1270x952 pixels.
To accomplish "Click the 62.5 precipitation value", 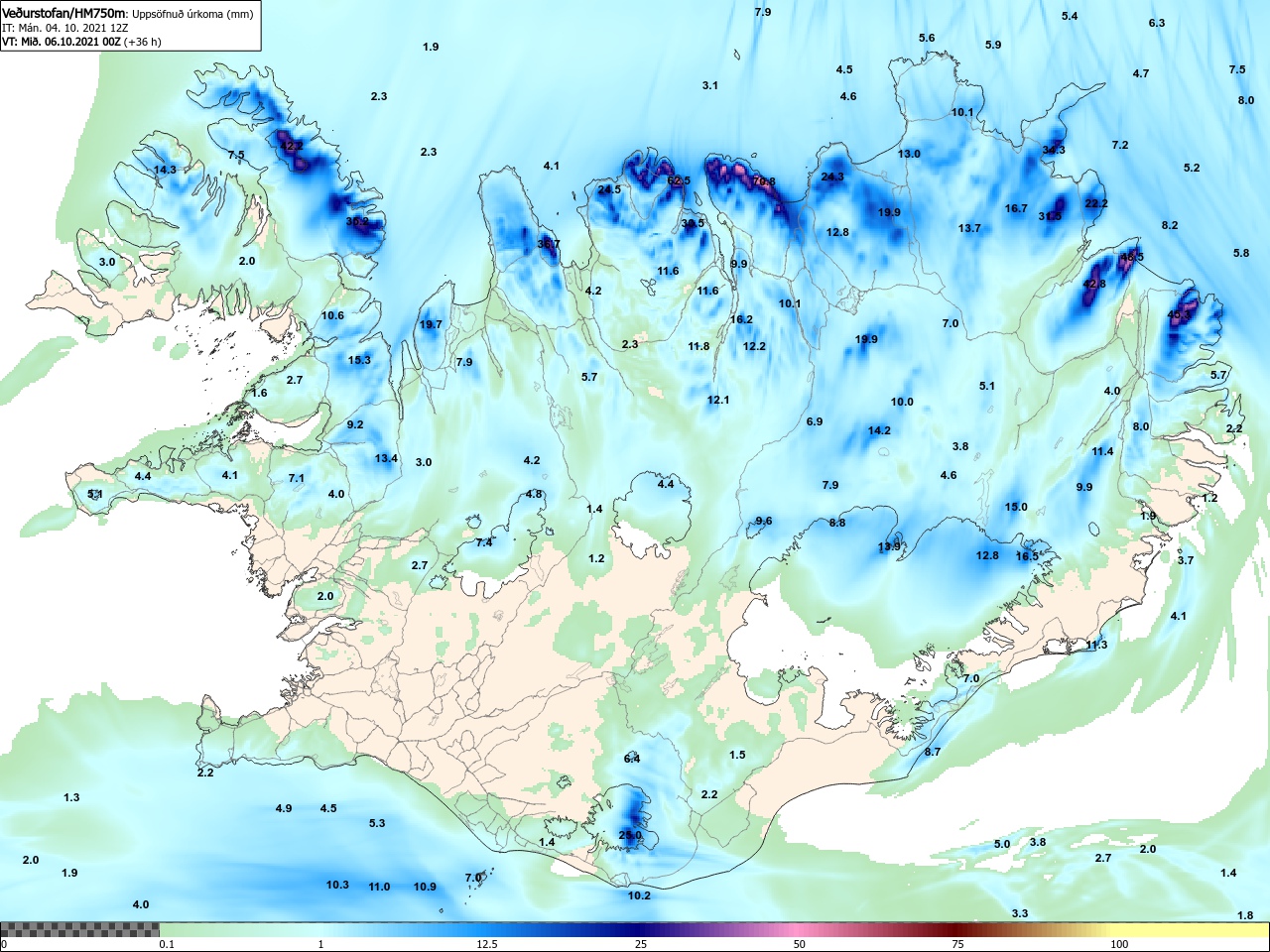I will (679, 180).
